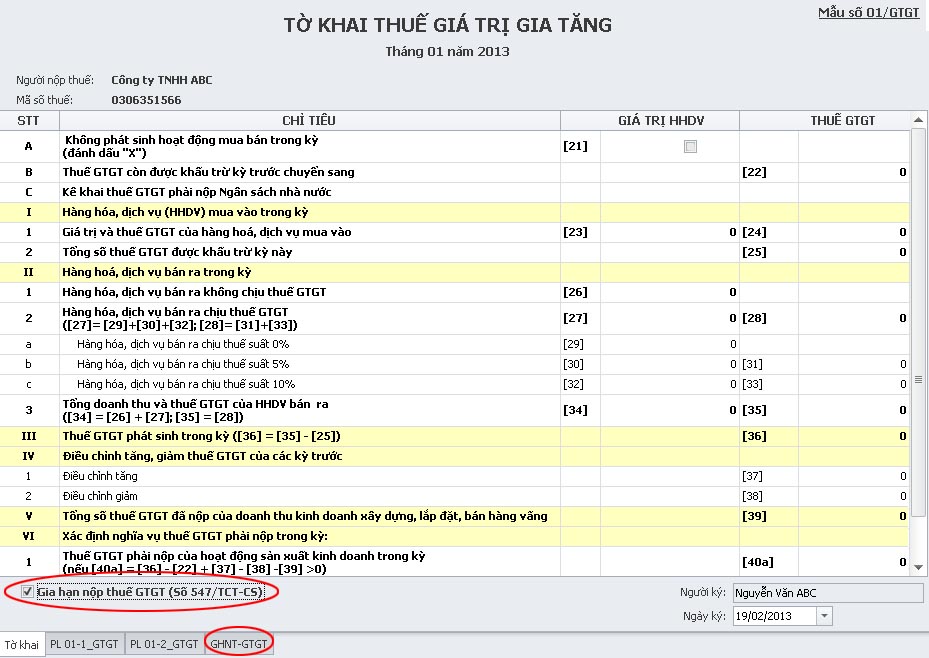Click the THUẾ GTGT column header

(825, 121)
